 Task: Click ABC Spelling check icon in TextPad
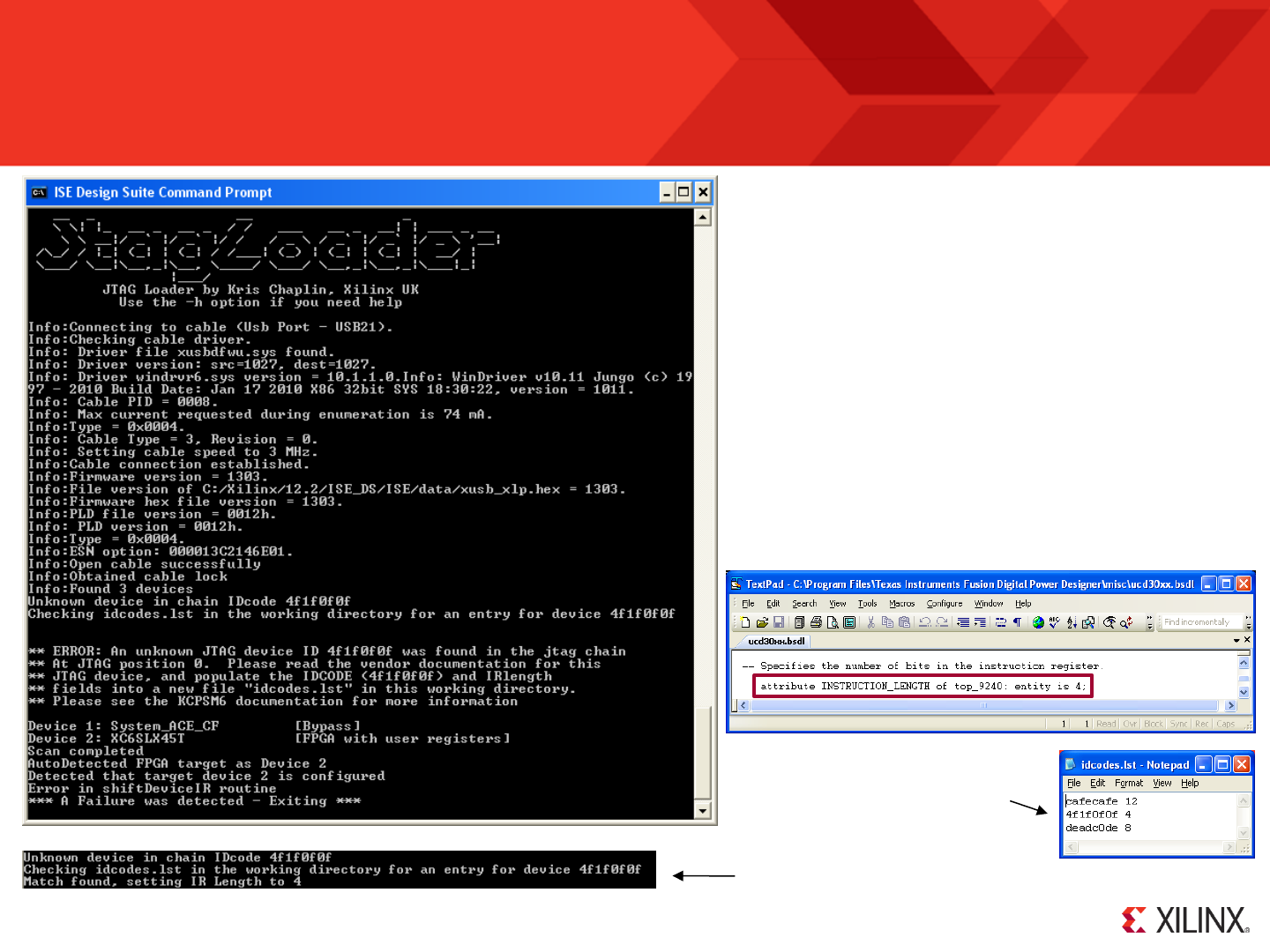click(1054, 622)
